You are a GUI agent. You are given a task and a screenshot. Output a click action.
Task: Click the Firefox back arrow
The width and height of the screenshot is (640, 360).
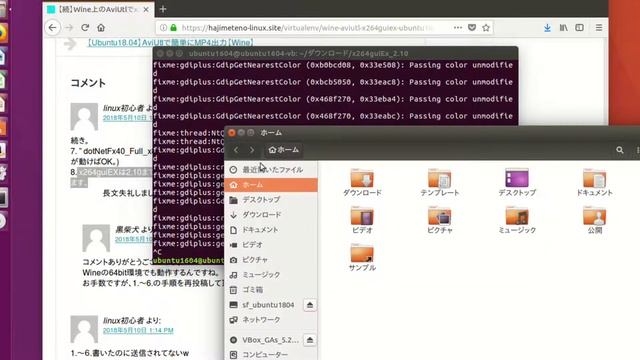point(53,28)
